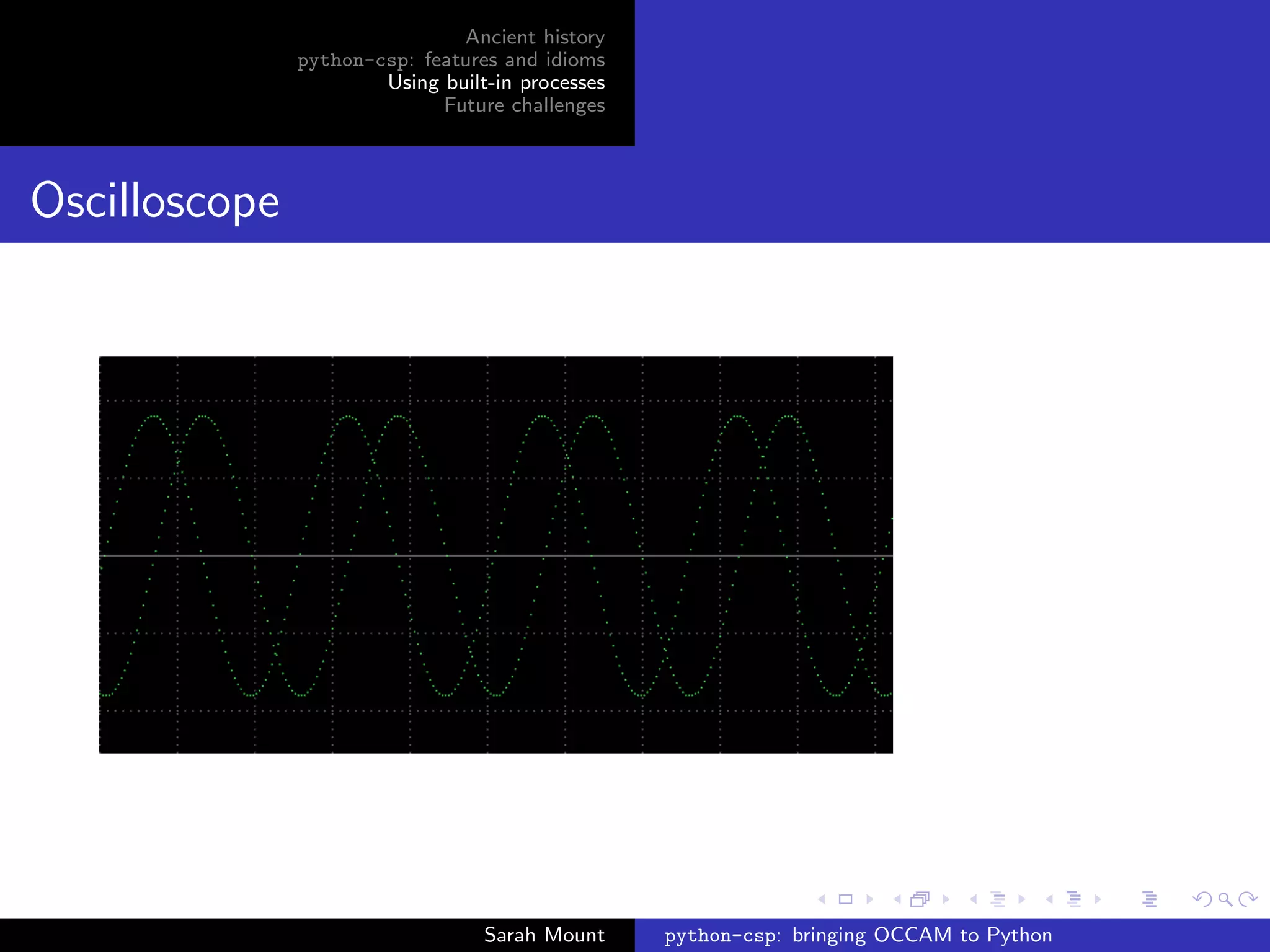Click the oscilloscope waveform image
The width and height of the screenshot is (1270, 952).
click(x=496, y=555)
